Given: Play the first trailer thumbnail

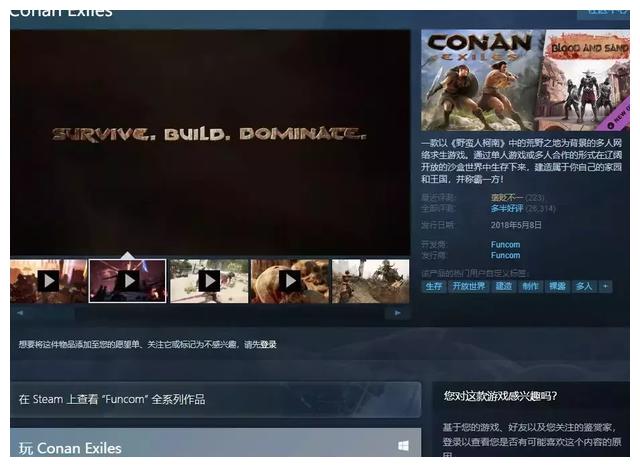Looking at the screenshot, I should 49,281.
